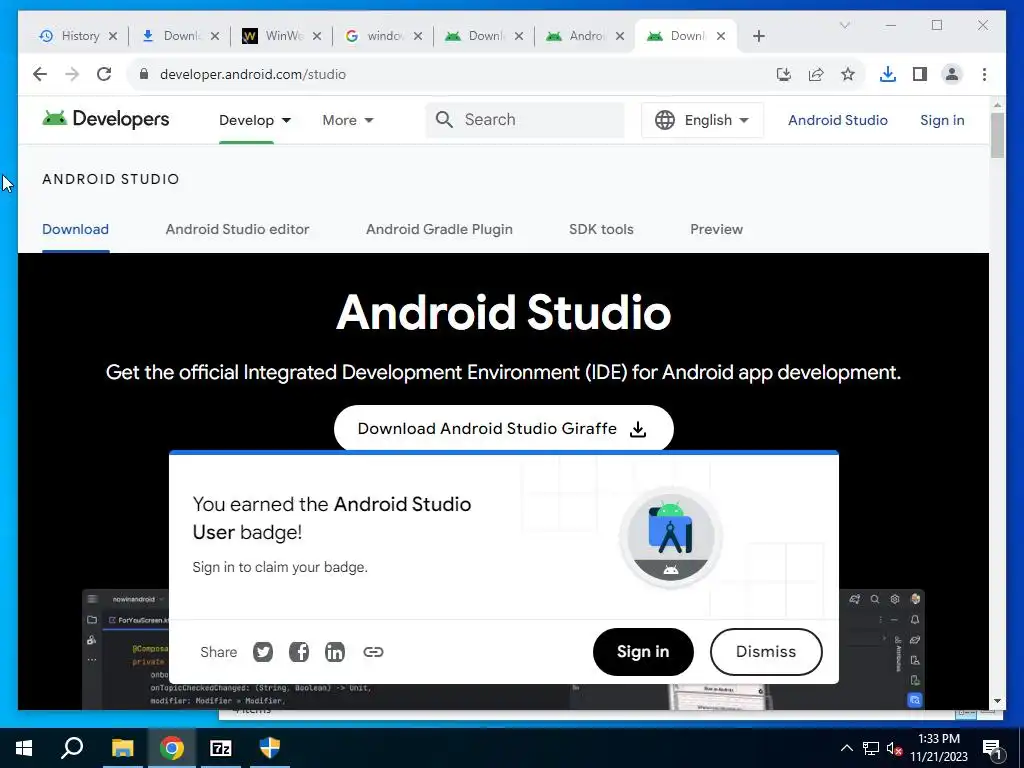
Task: Click the tab search chevron in title bar
Action: [x=844, y=25]
